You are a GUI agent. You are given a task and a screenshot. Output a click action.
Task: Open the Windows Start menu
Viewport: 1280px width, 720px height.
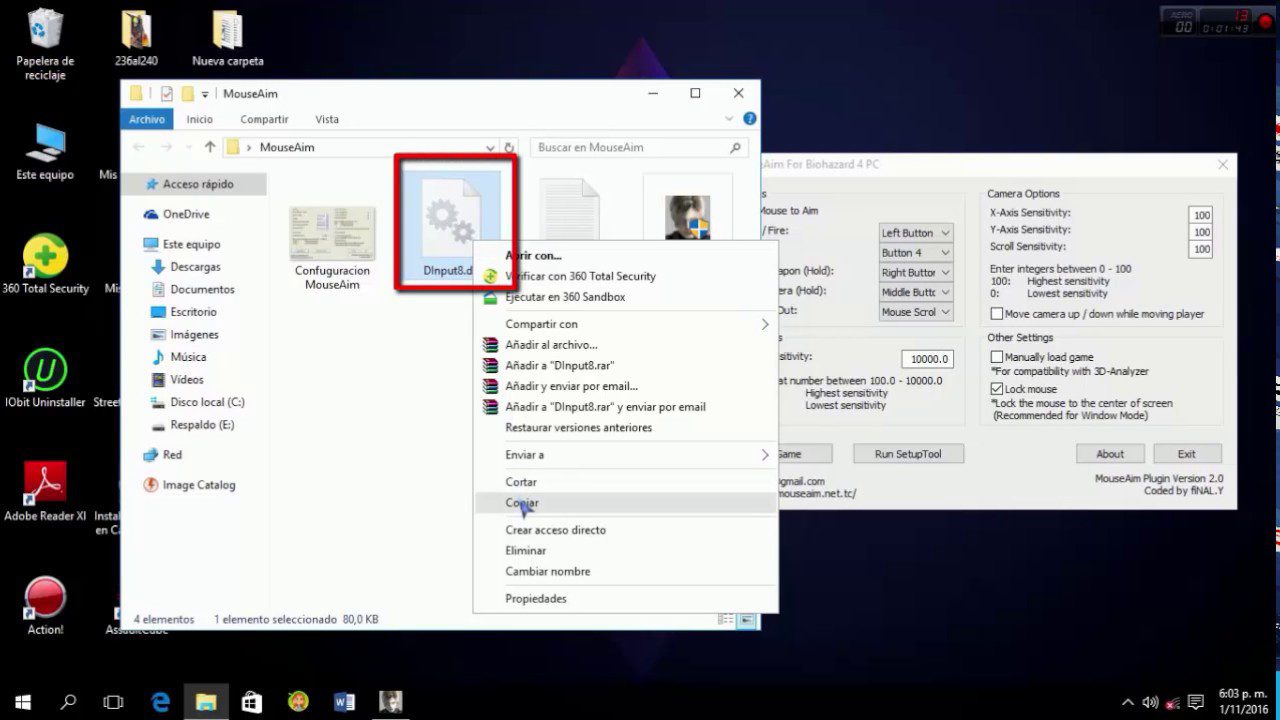pyautogui.click(x=22, y=702)
